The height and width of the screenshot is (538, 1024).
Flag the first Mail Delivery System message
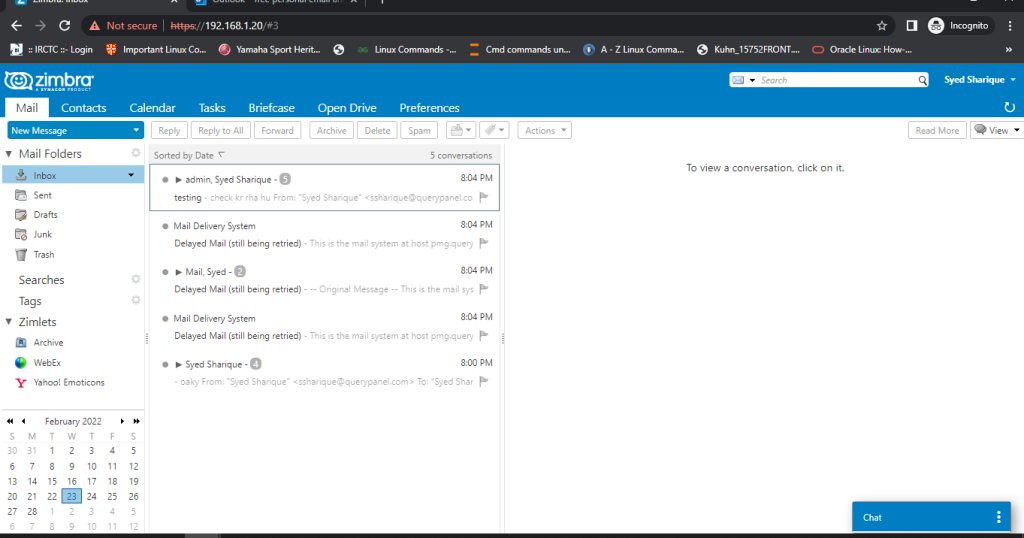pyautogui.click(x=484, y=243)
